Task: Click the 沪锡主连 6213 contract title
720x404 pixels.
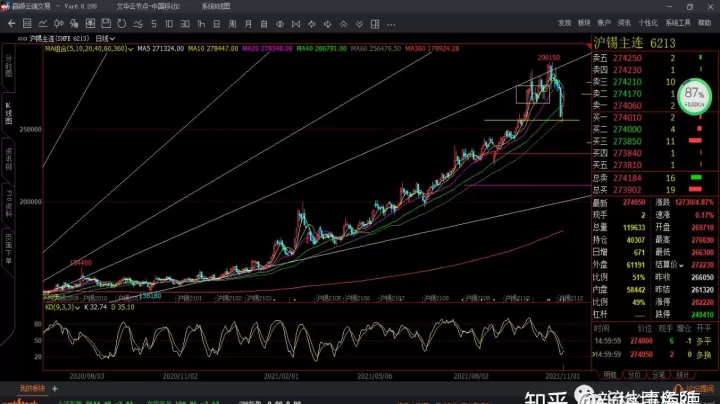Action: [x=635, y=43]
